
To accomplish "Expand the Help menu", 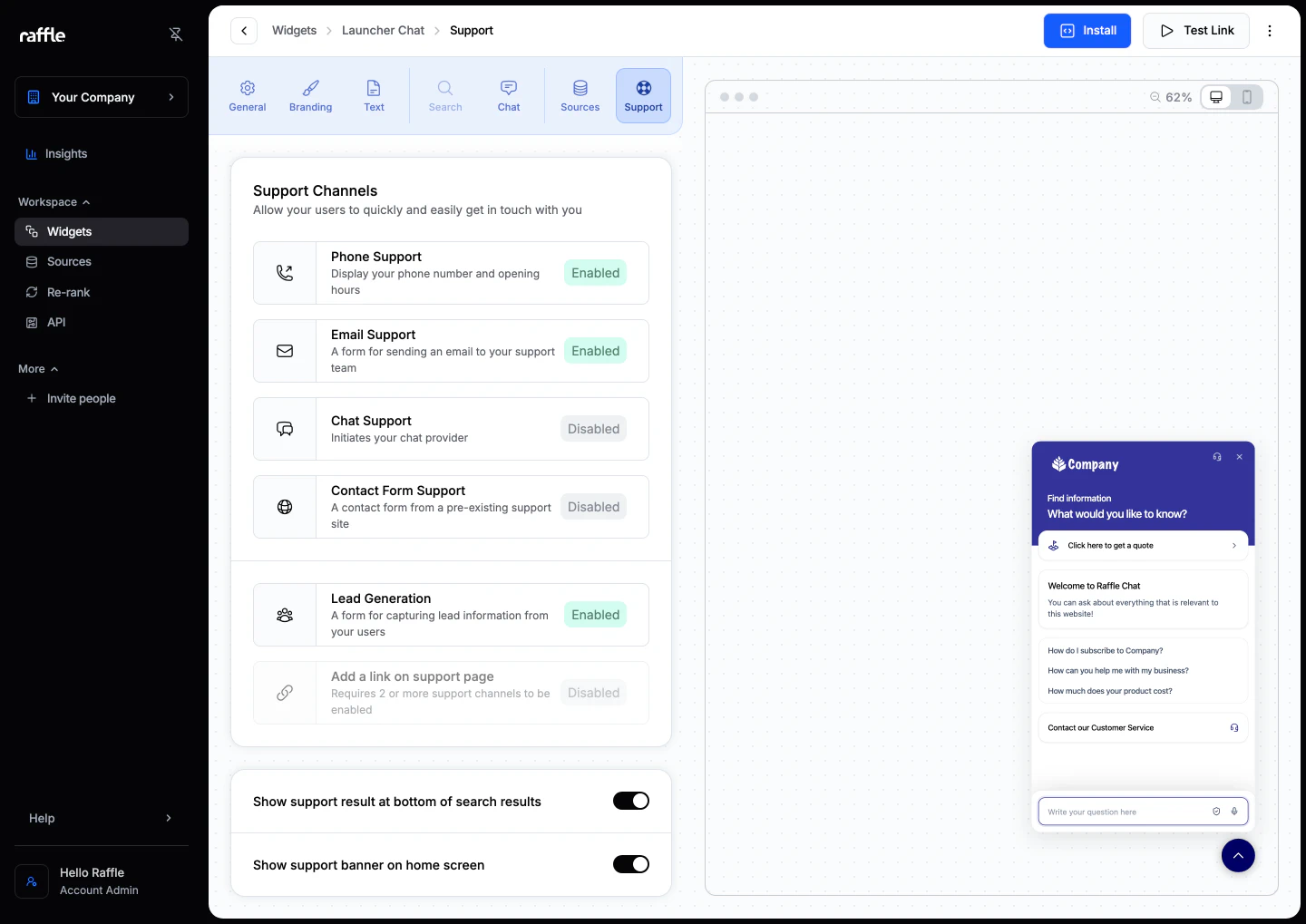I will 102,818.
